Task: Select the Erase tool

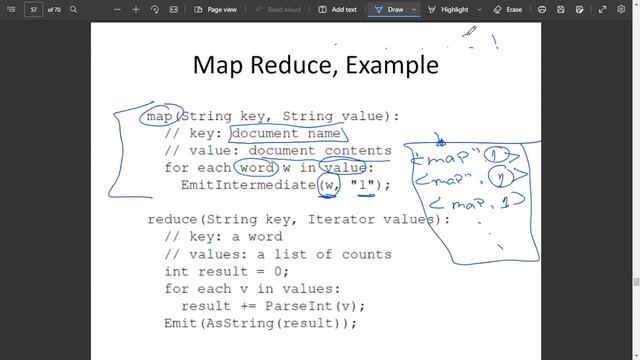Action: tap(507, 9)
